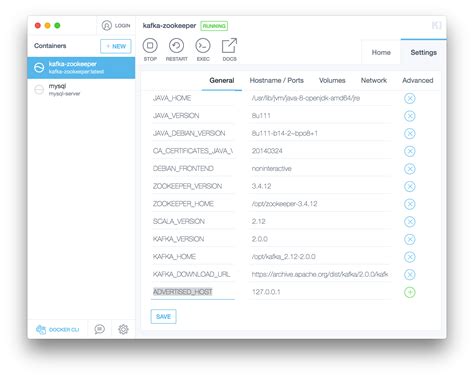
Task: Remove the JAVA_DEBIAN_VERSION variable
Action: (410, 134)
